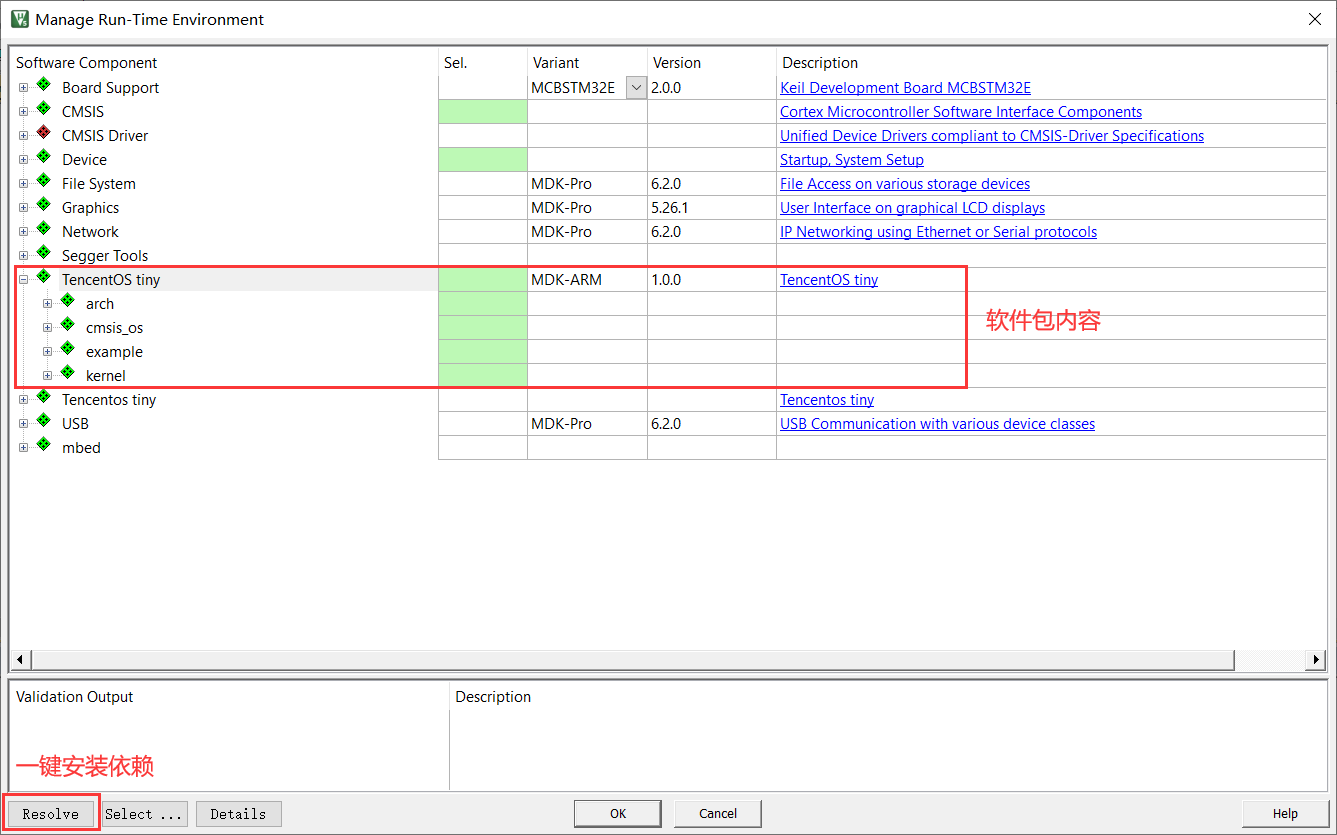The image size is (1337, 835).
Task: Click the Select ... button
Action: coord(144,814)
